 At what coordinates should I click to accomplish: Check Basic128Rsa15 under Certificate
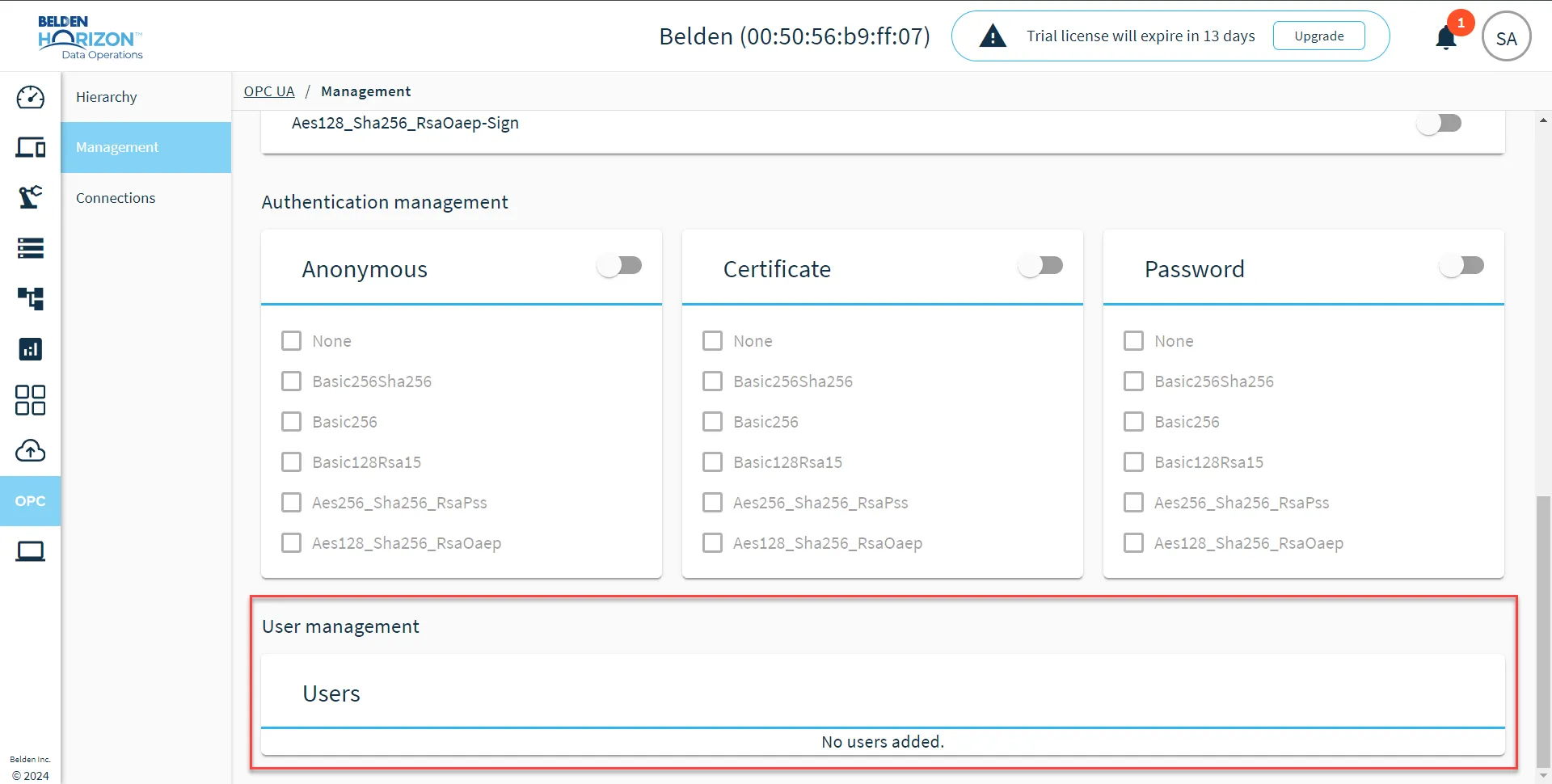[712, 462]
